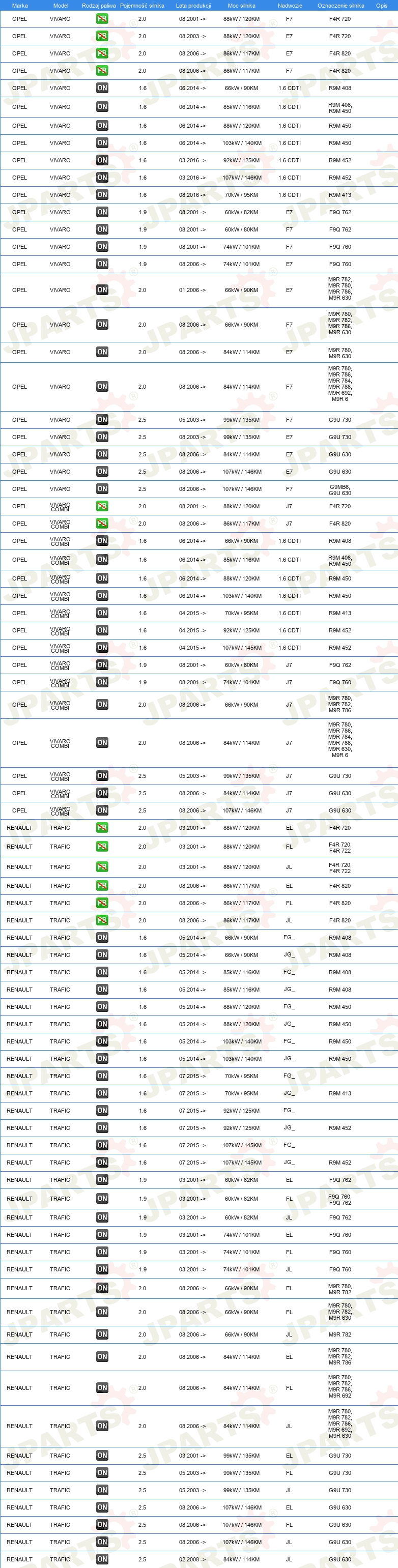Screen dimensions: 398x1568
Task: Click 'M9R 780, M9R 782' in Trafic 66kW EL row
Action: coord(339,1289)
